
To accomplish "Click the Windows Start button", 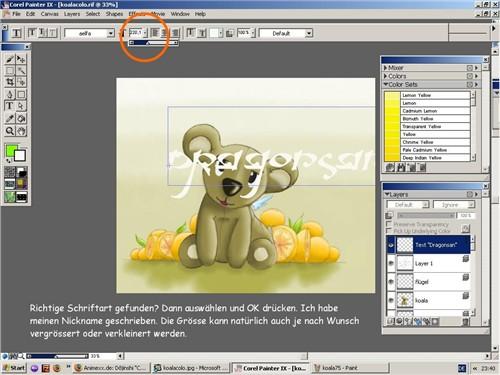I will (x=14, y=368).
